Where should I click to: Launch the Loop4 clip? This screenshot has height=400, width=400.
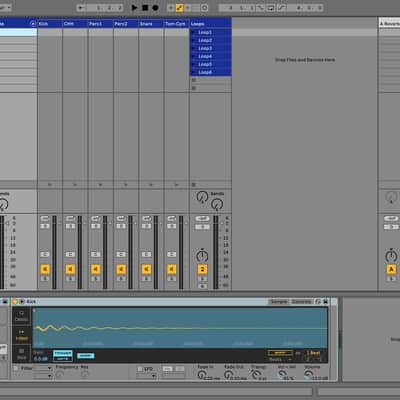click(194, 56)
